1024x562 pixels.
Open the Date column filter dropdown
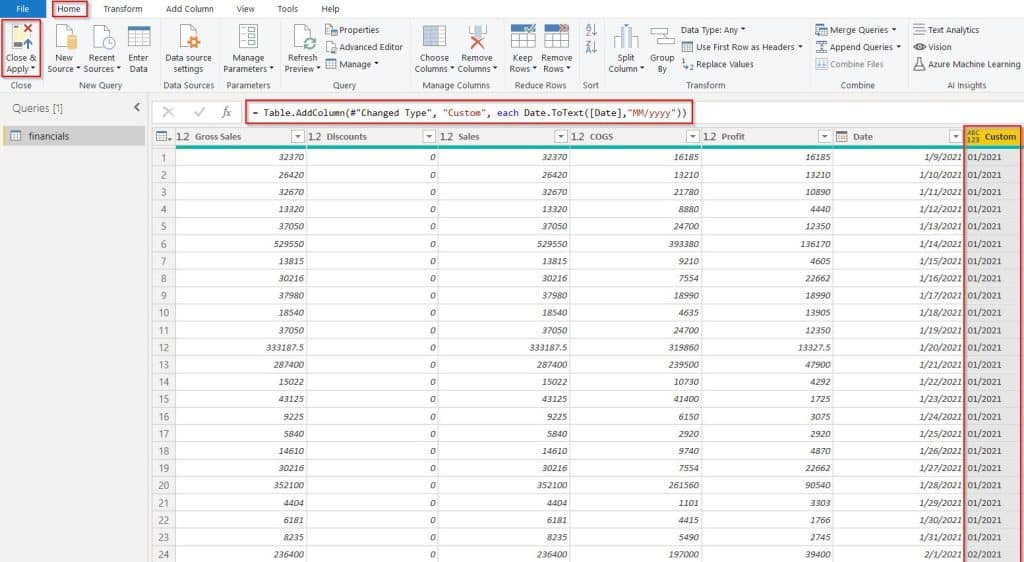click(x=956, y=136)
